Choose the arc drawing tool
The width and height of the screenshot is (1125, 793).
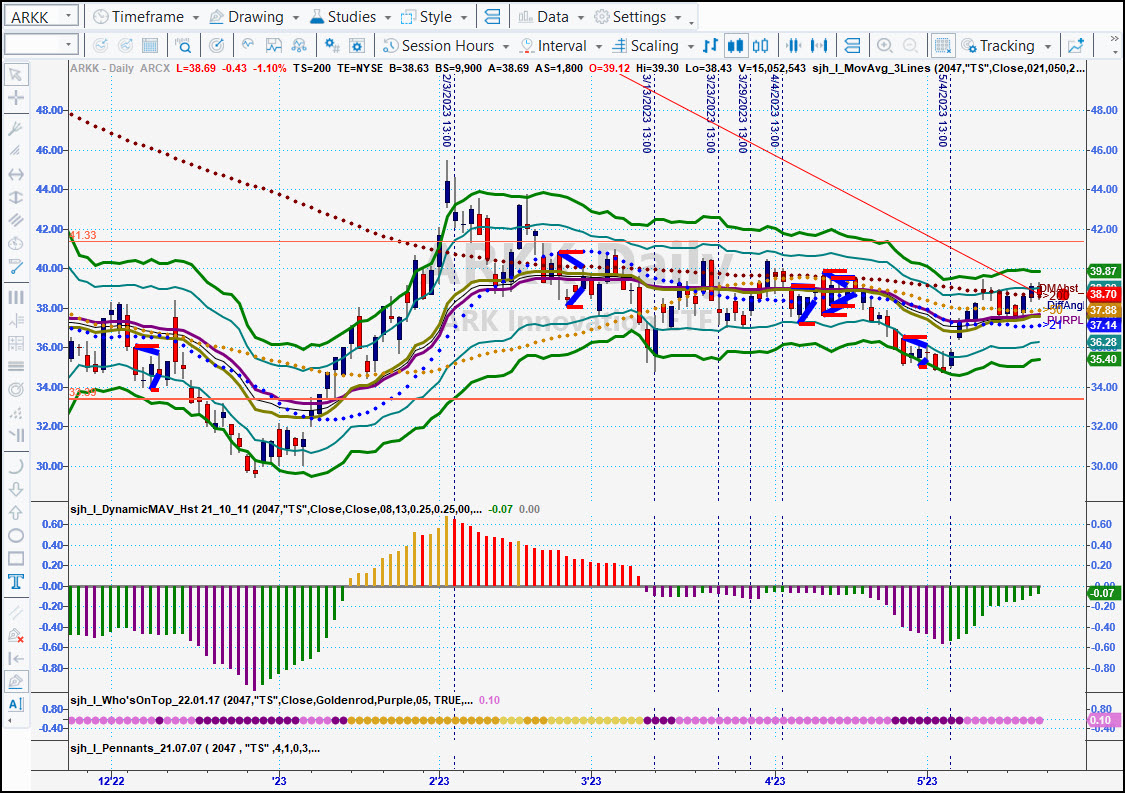(16, 466)
